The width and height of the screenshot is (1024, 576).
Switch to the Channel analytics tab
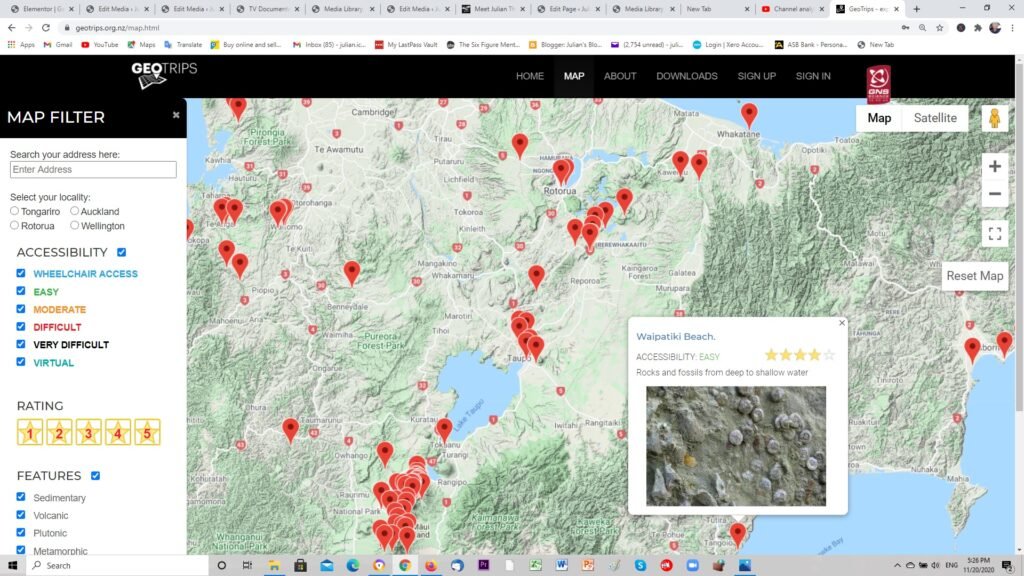(793, 9)
